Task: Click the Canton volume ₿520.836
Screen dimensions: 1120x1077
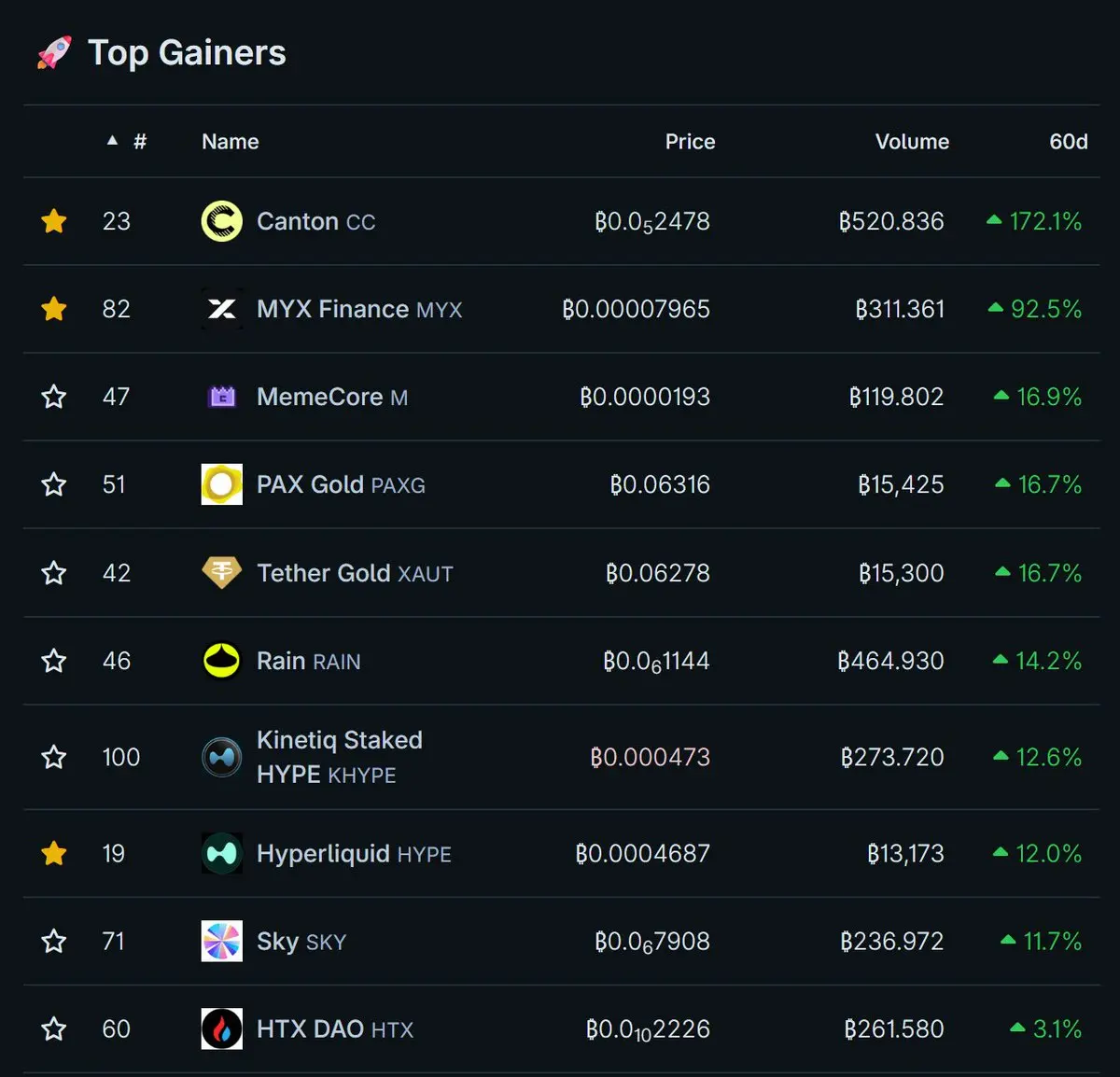Action: tap(891, 221)
